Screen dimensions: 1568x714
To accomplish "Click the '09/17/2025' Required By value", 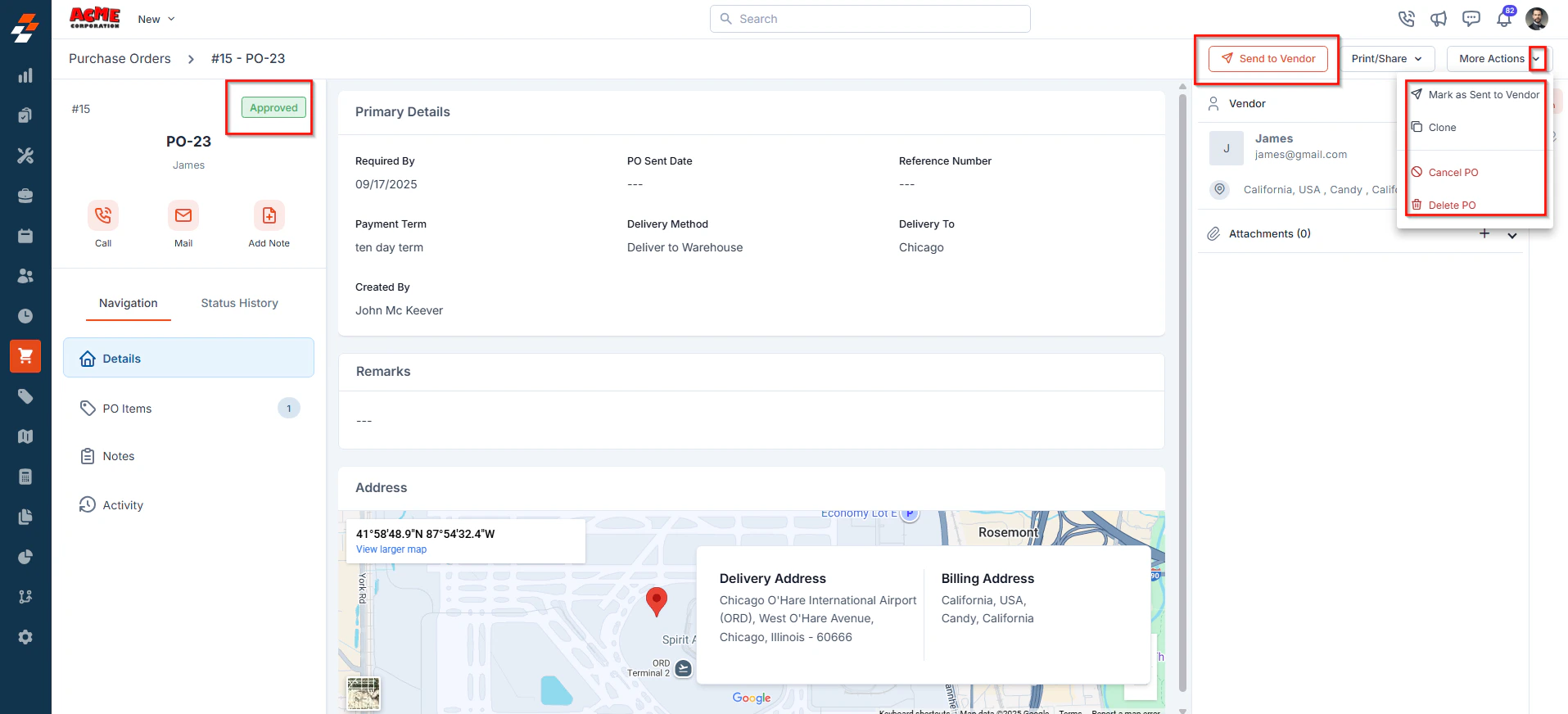I will point(386,184).
